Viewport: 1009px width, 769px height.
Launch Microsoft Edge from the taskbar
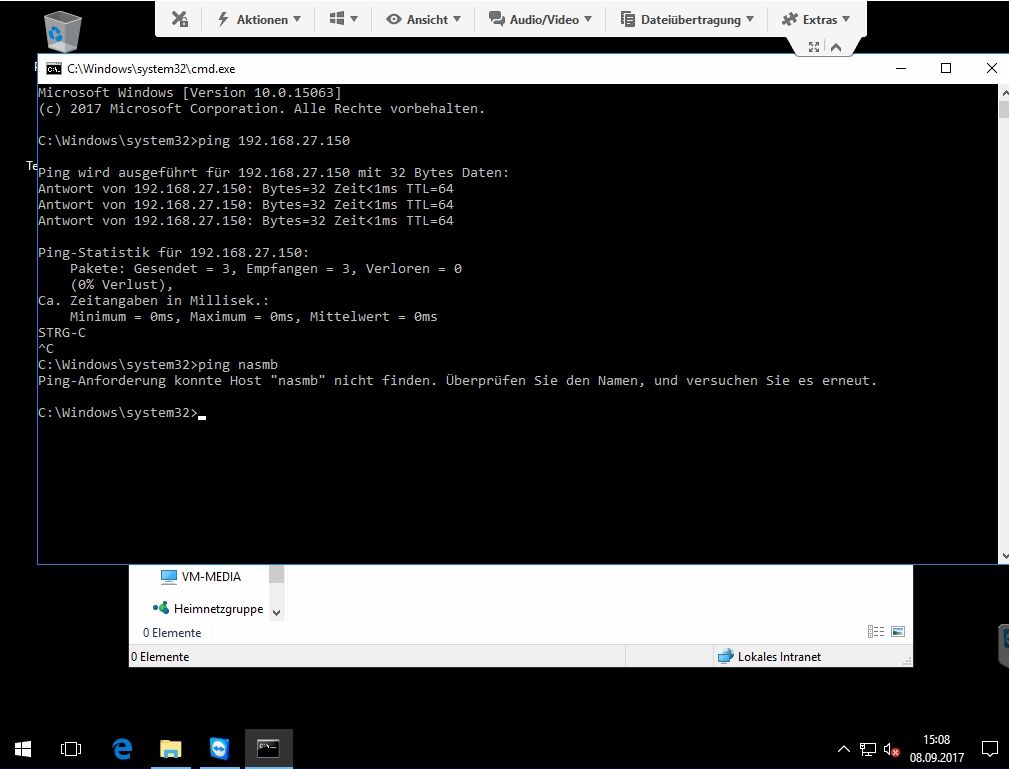tap(122, 749)
